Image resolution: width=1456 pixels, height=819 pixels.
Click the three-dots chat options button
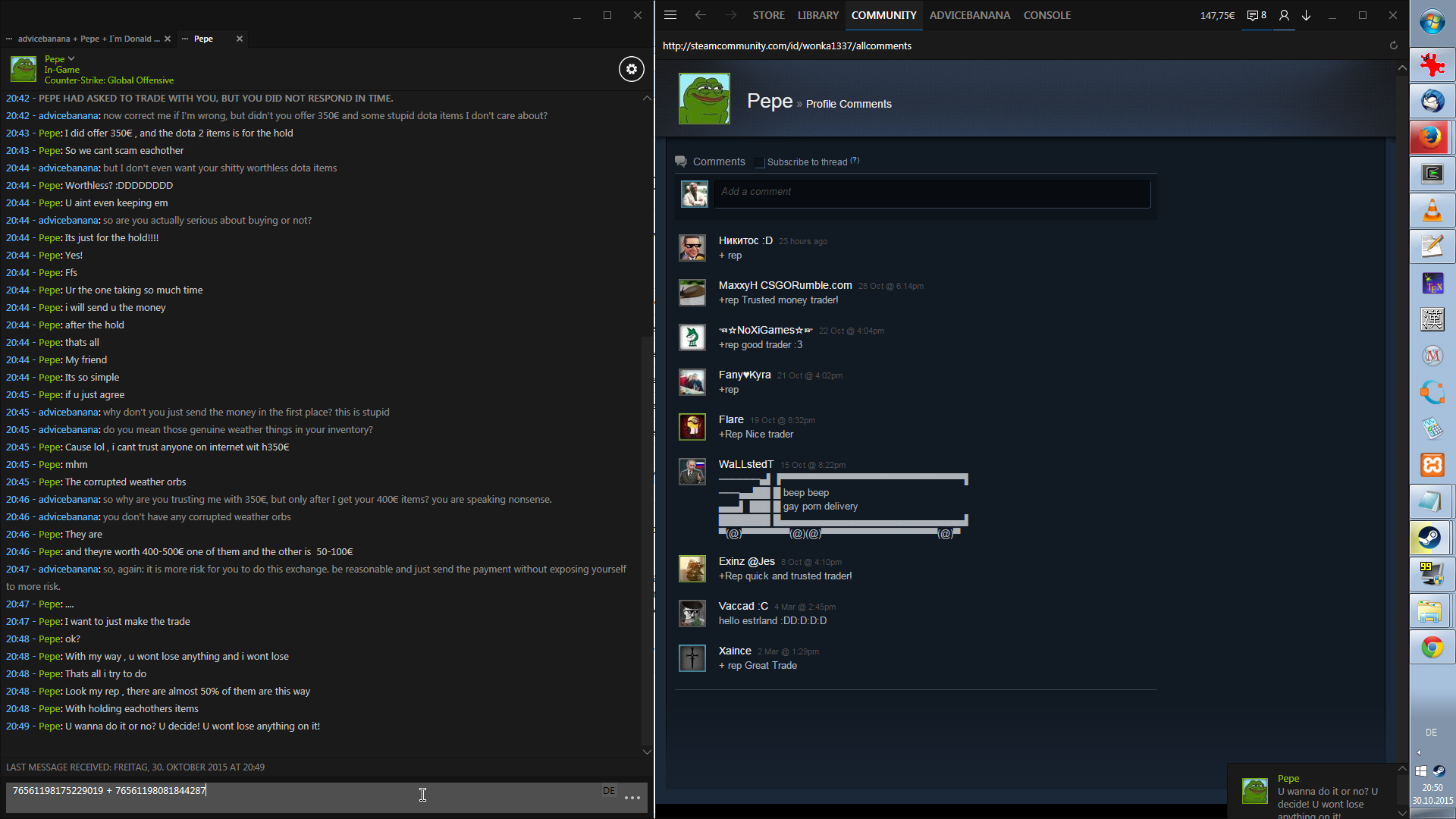pyautogui.click(x=632, y=798)
